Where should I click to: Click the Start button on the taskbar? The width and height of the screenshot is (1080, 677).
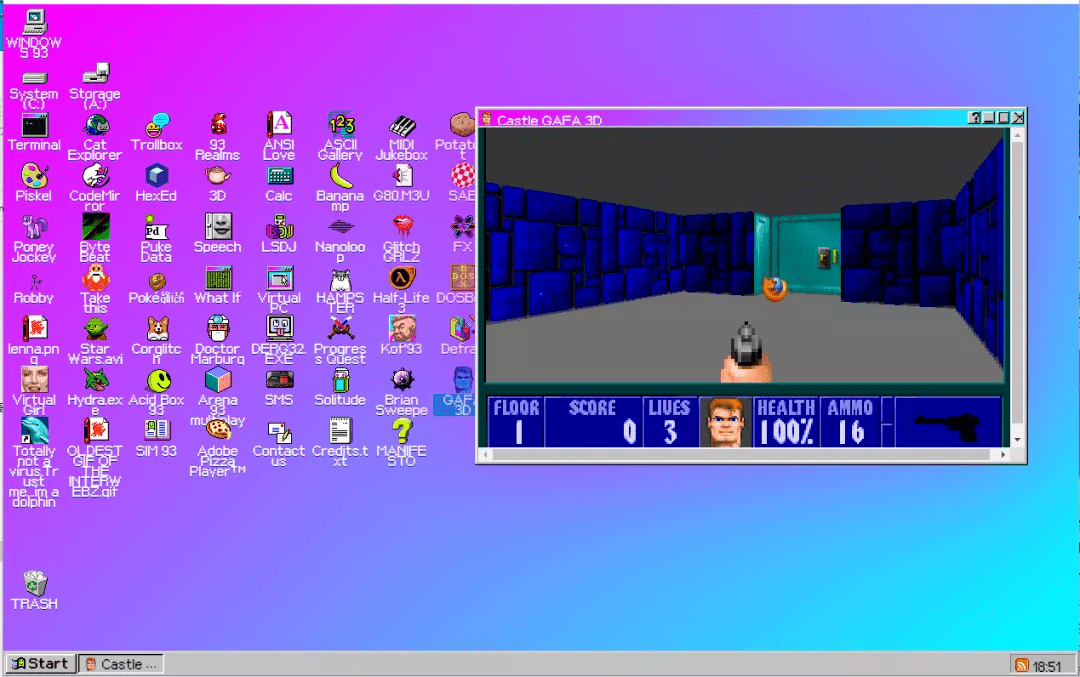coord(39,664)
